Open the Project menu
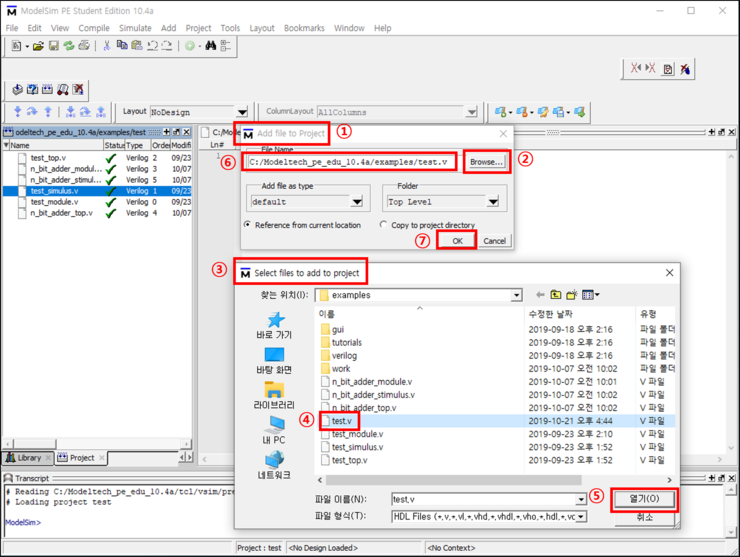 click(x=198, y=28)
